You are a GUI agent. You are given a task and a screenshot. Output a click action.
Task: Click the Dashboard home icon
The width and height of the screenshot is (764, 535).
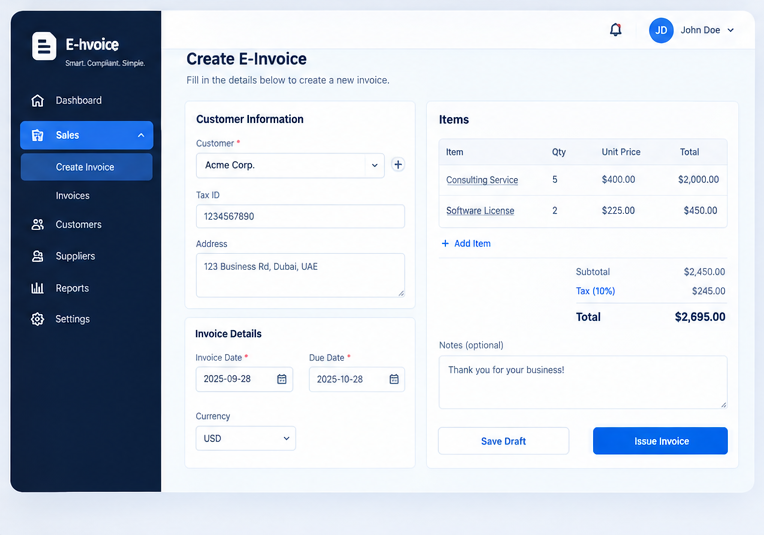(38, 100)
